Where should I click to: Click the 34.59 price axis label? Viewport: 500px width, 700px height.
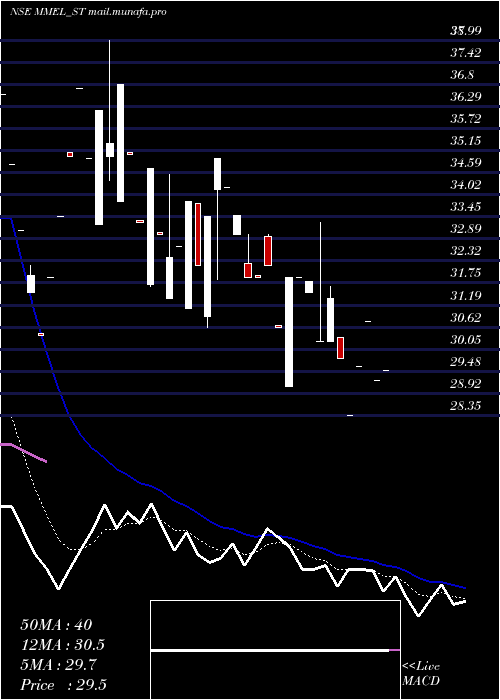(x=466, y=162)
